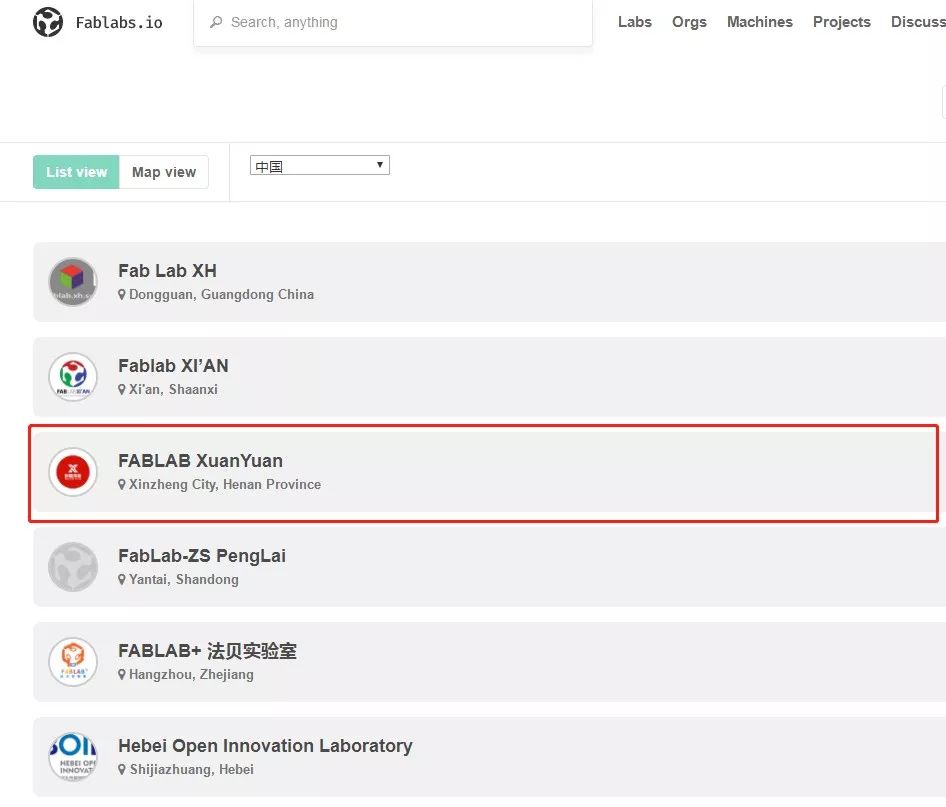Switch to Map view
The image size is (946, 807).
(164, 172)
